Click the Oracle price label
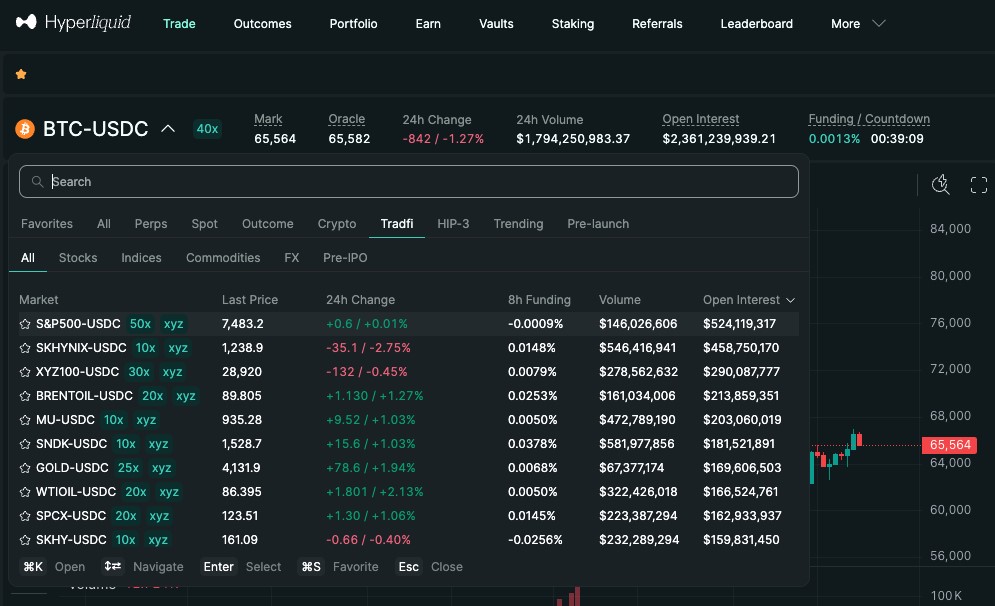The image size is (995, 606). tap(346, 119)
